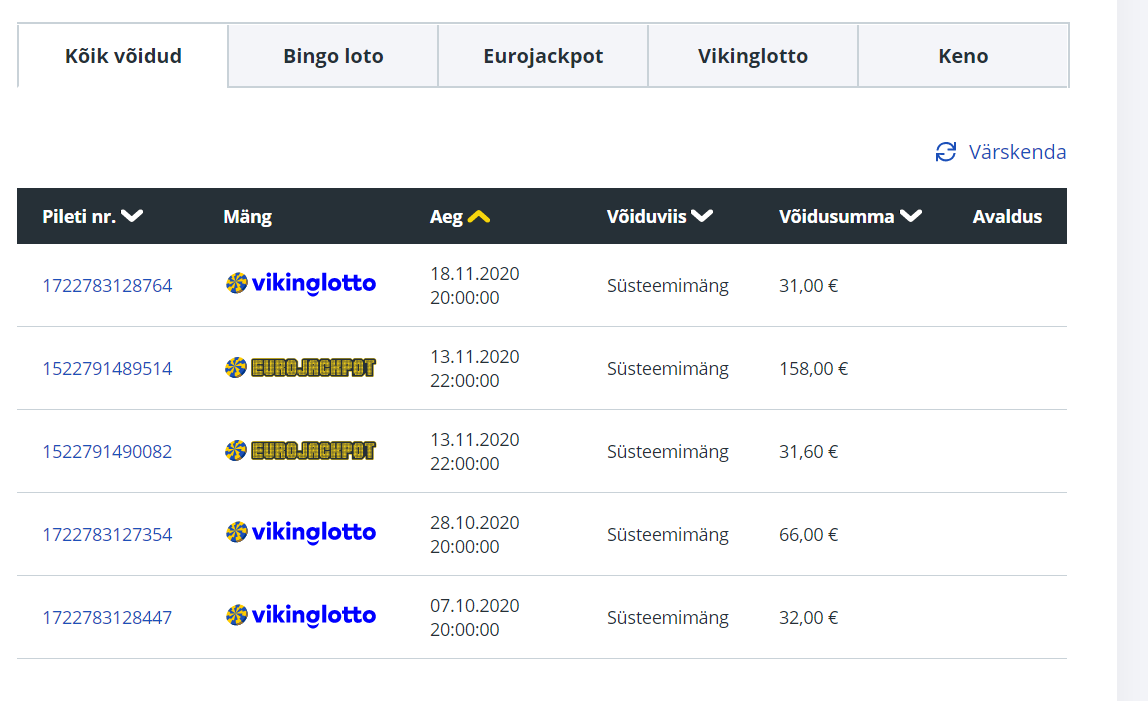Toggle the Aeg column sort arrow
The width and height of the screenshot is (1148, 701).
pos(479,217)
